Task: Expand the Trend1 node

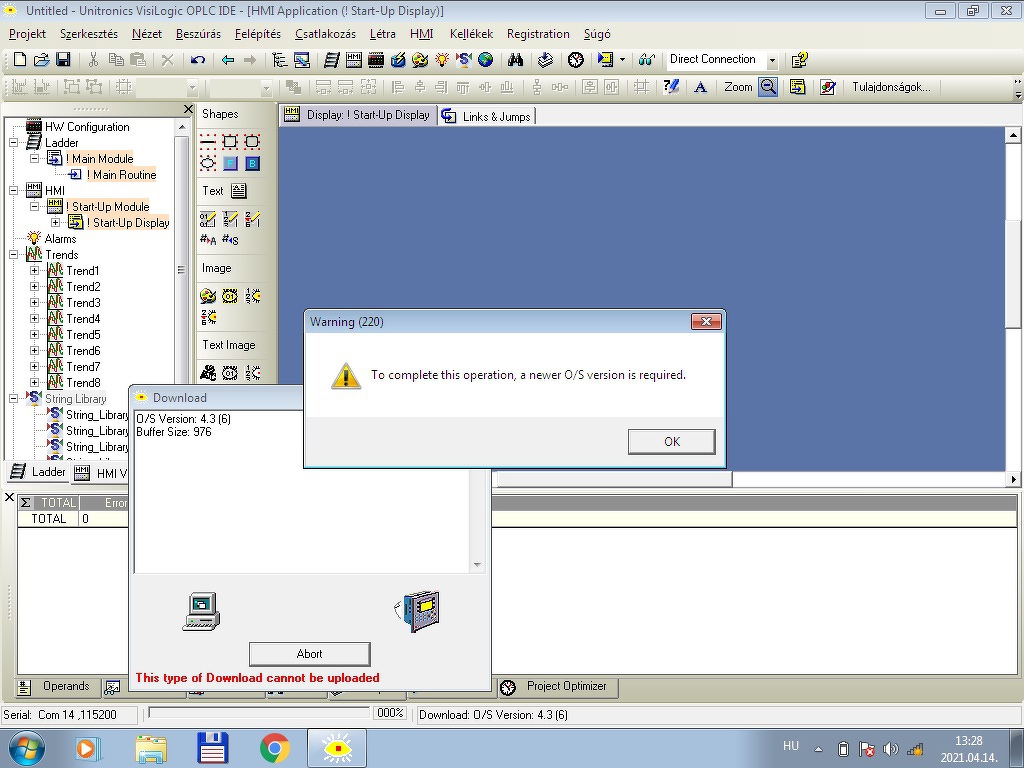Action: pos(34,270)
